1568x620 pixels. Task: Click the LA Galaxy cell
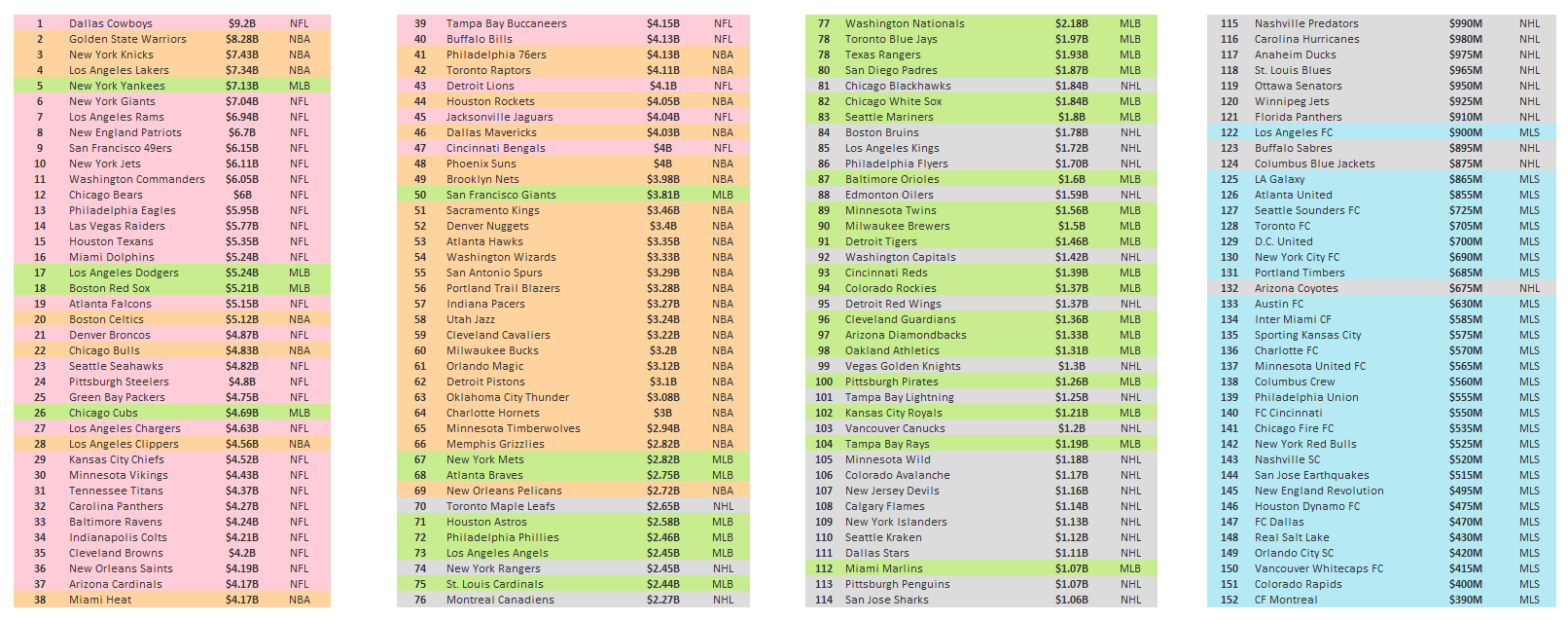click(x=1280, y=179)
